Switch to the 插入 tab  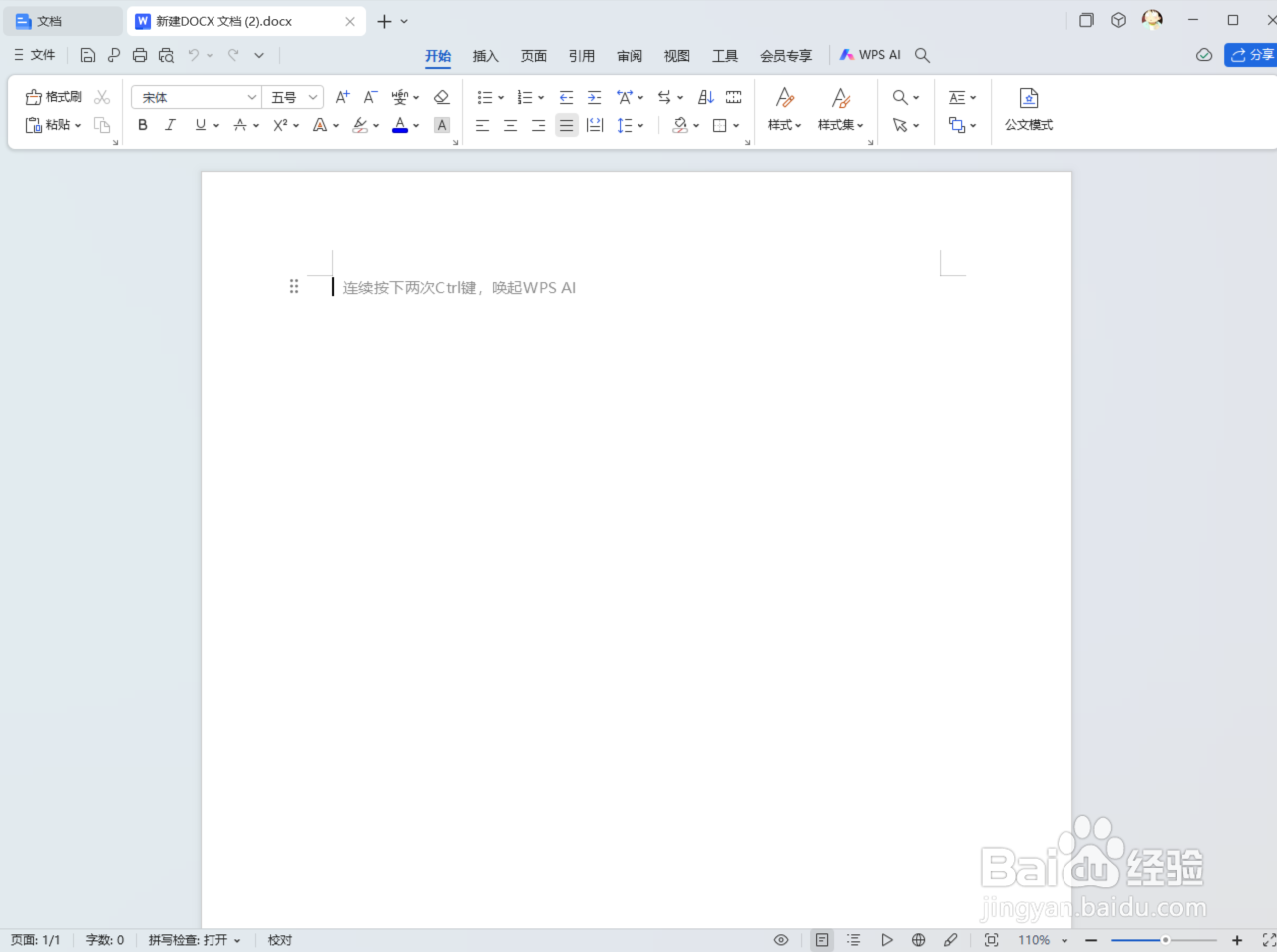(x=485, y=56)
